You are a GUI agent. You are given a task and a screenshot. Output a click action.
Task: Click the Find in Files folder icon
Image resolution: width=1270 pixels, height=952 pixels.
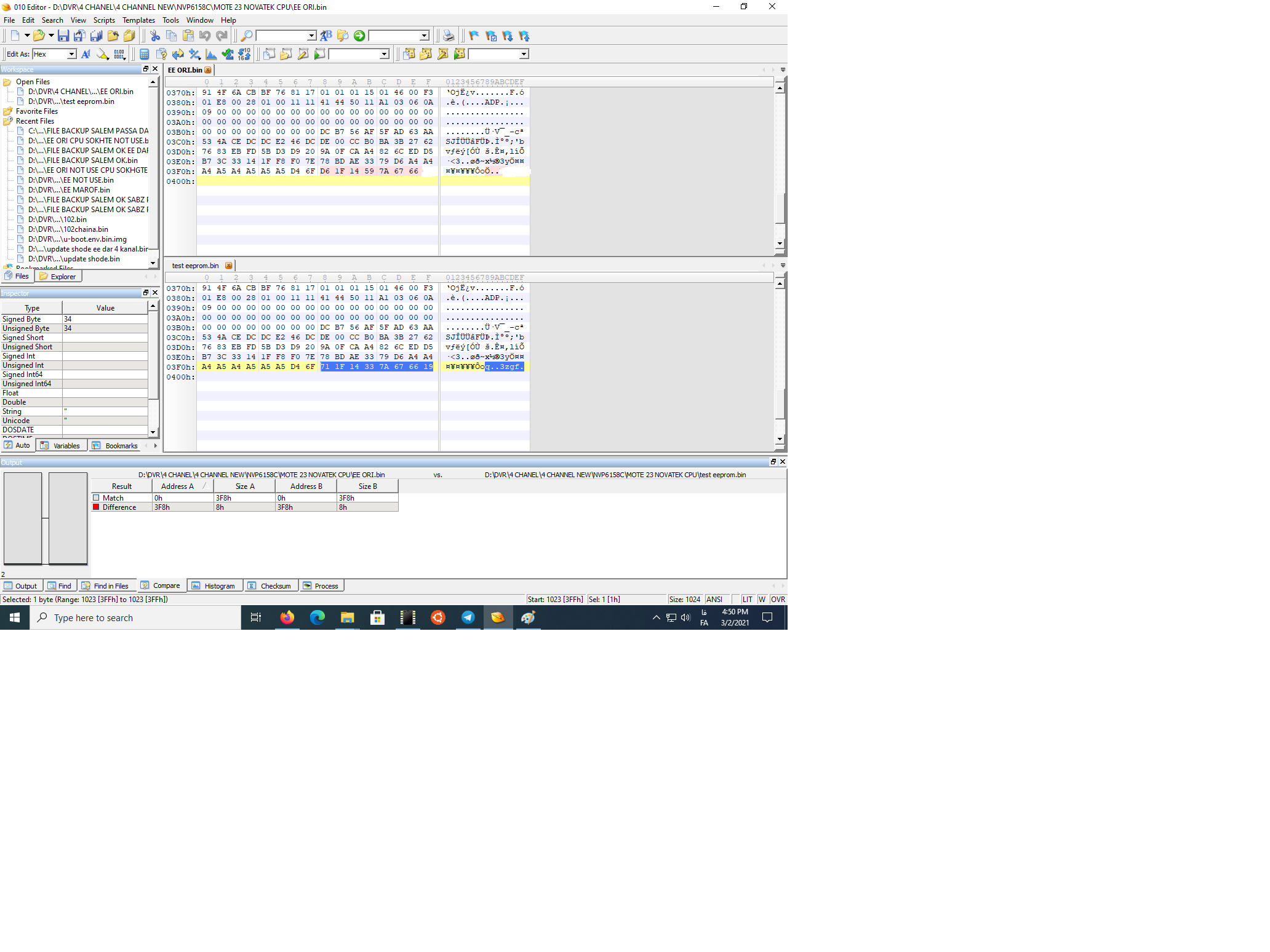pyautogui.click(x=343, y=36)
